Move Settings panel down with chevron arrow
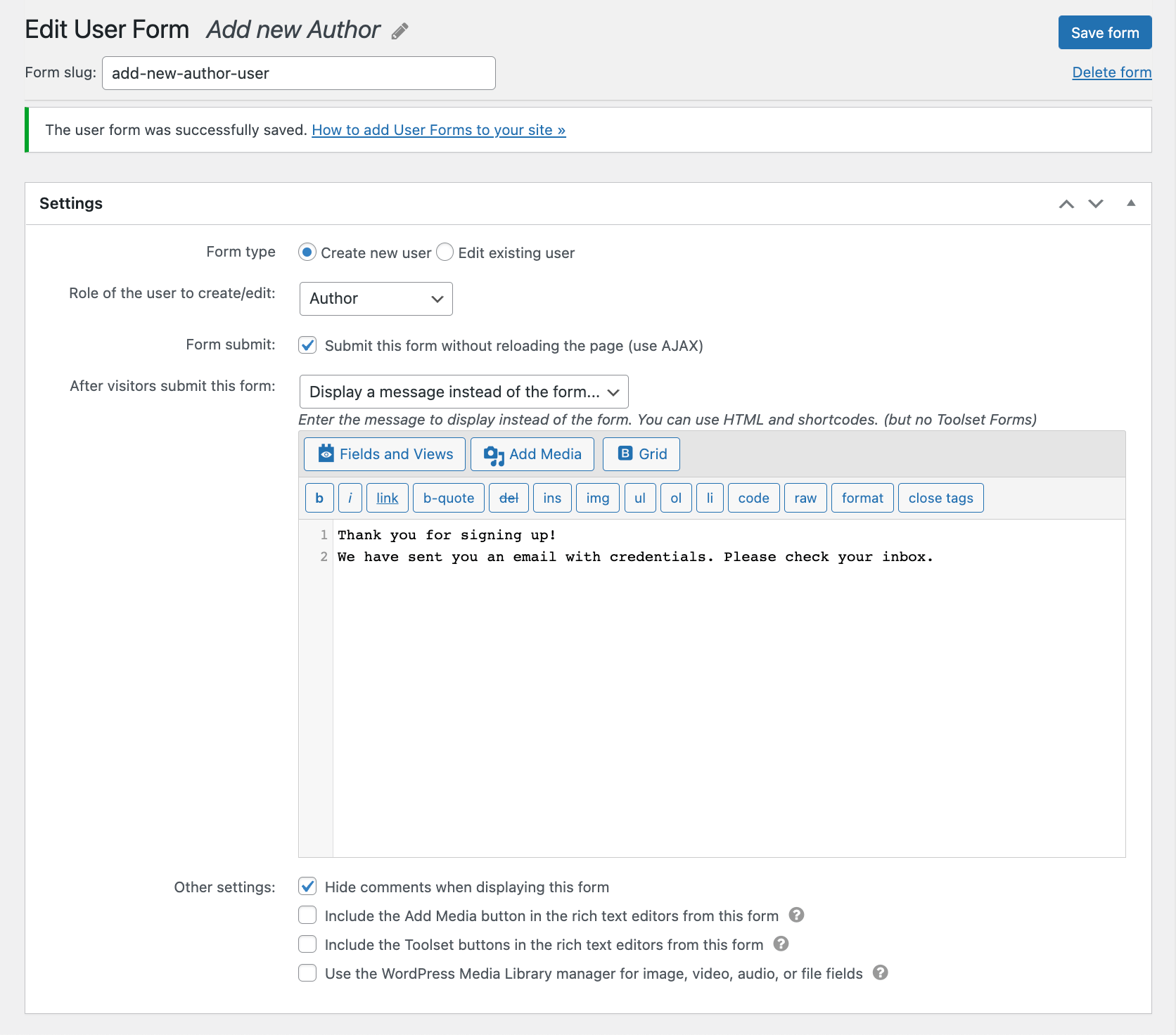The image size is (1176, 1035). click(x=1096, y=204)
